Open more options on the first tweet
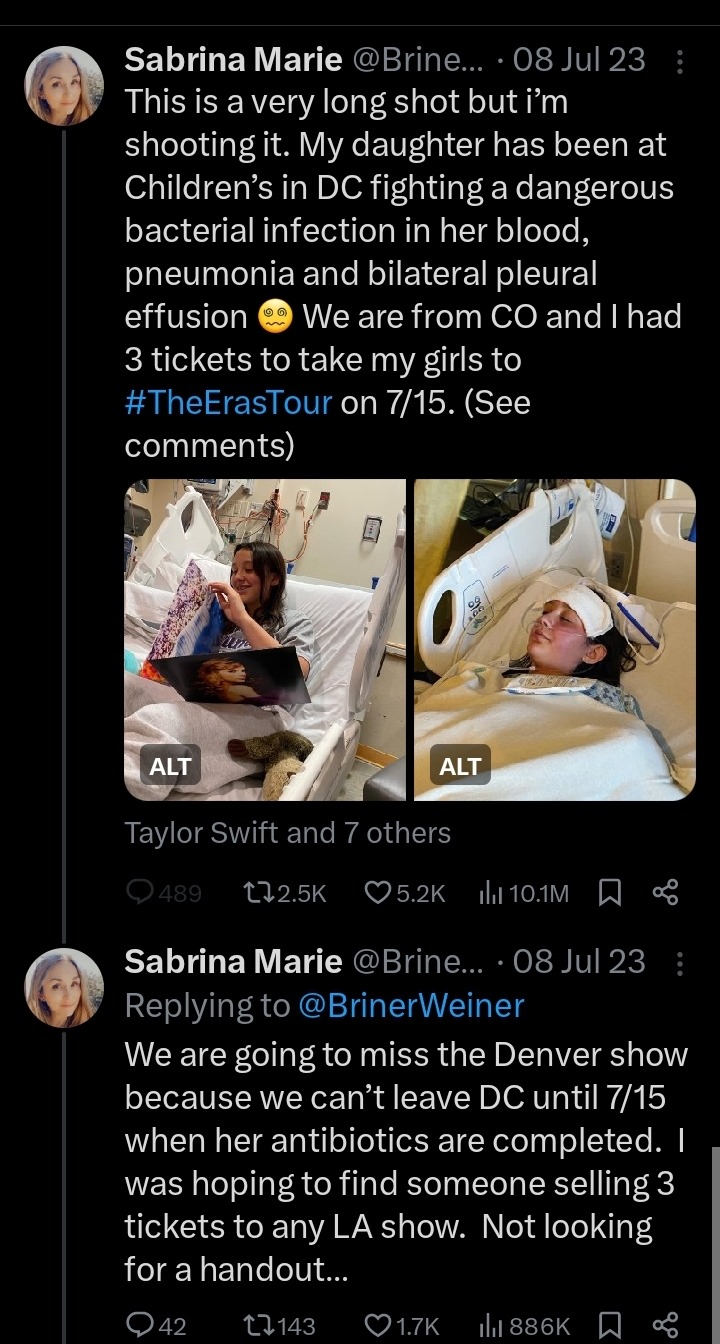The width and height of the screenshot is (720, 1344). (680, 62)
